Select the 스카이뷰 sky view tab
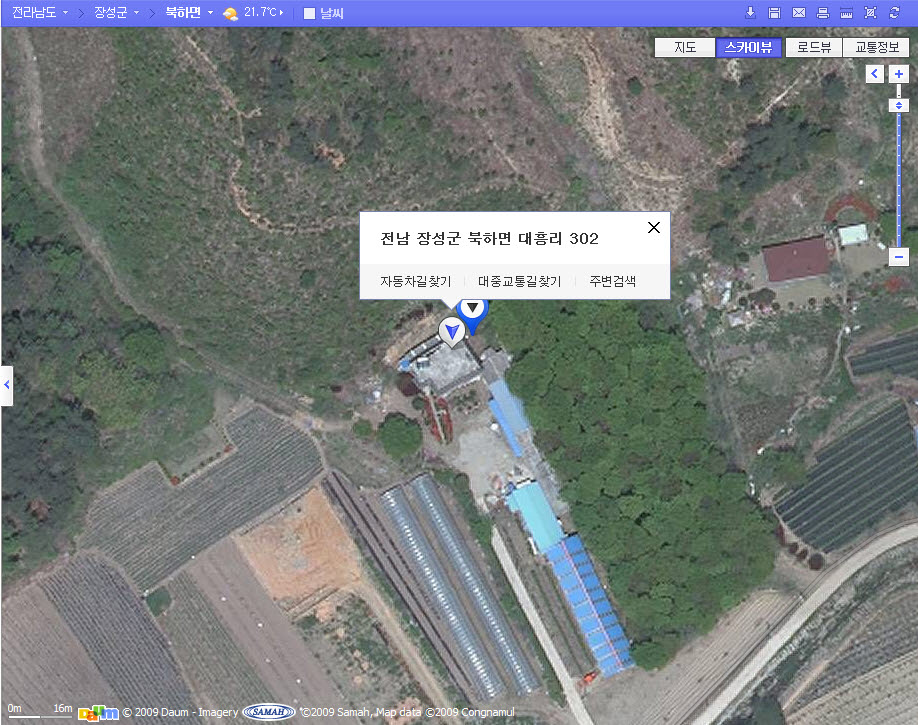Viewport: 918px width, 725px height. [748, 47]
